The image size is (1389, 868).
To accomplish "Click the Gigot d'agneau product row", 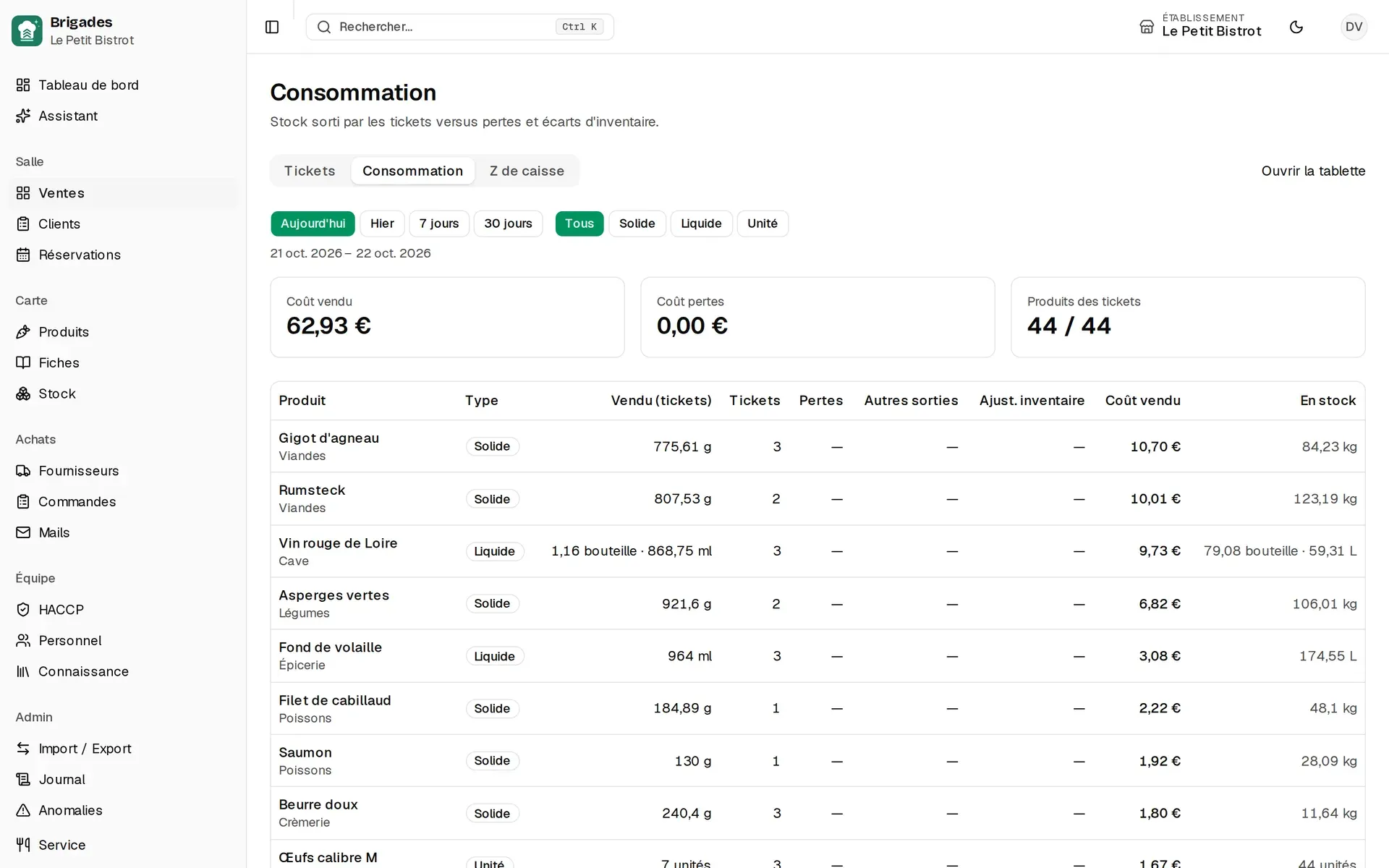I will (817, 446).
